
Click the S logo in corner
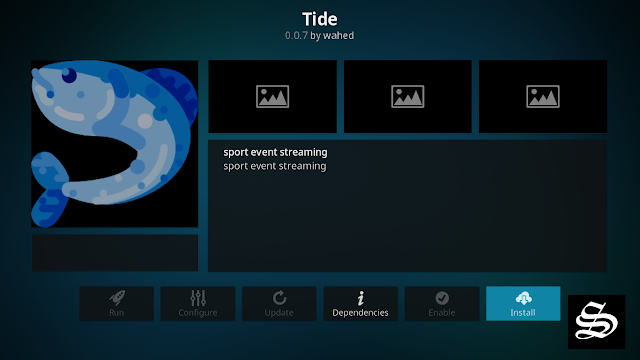click(x=596, y=322)
